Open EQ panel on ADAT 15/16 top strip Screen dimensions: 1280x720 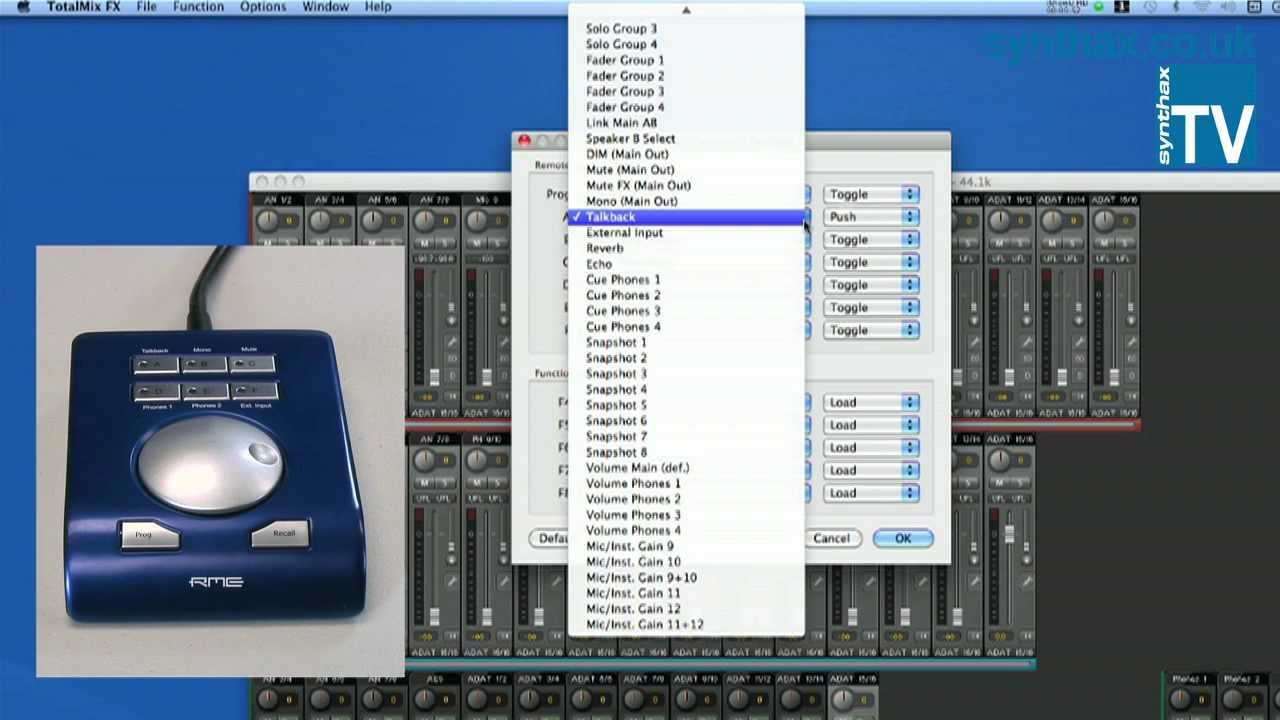click(1132, 358)
